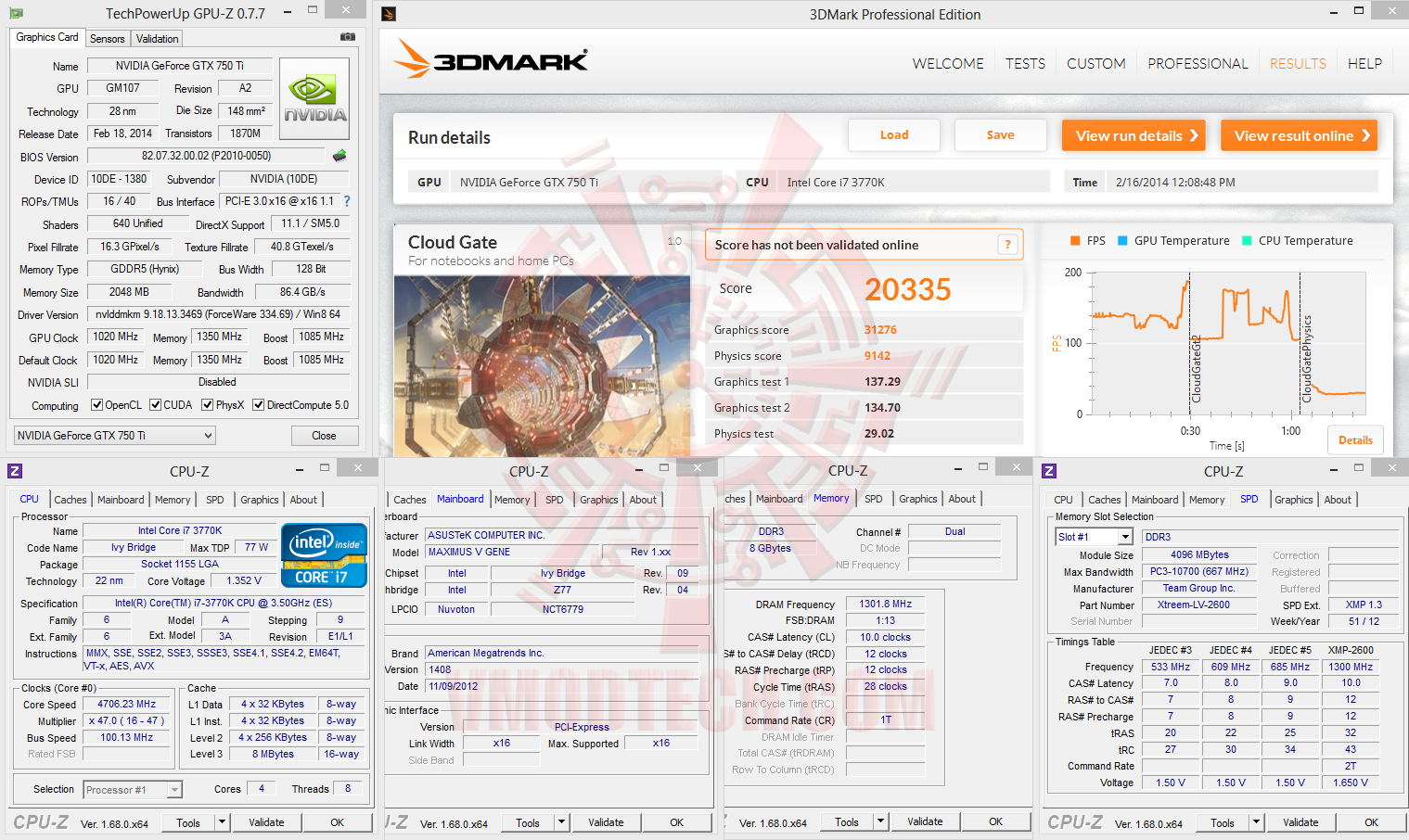Expand the Tools arrow in the CPU tab window
This screenshot has width=1409, height=840.
pos(222,822)
